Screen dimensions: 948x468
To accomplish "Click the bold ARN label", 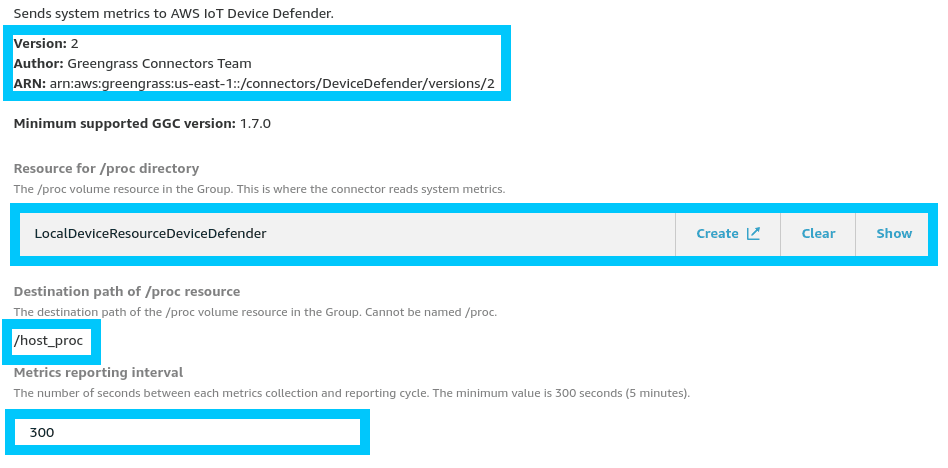I will pyautogui.click(x=29, y=83).
